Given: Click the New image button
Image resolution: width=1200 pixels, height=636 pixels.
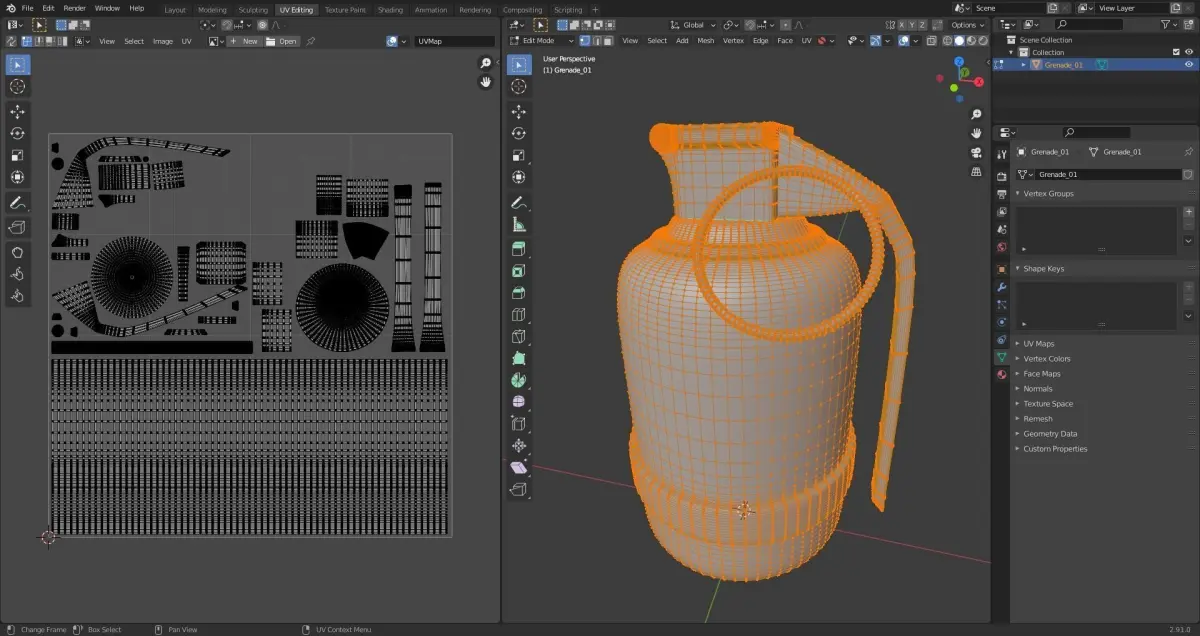Looking at the screenshot, I should pos(244,41).
